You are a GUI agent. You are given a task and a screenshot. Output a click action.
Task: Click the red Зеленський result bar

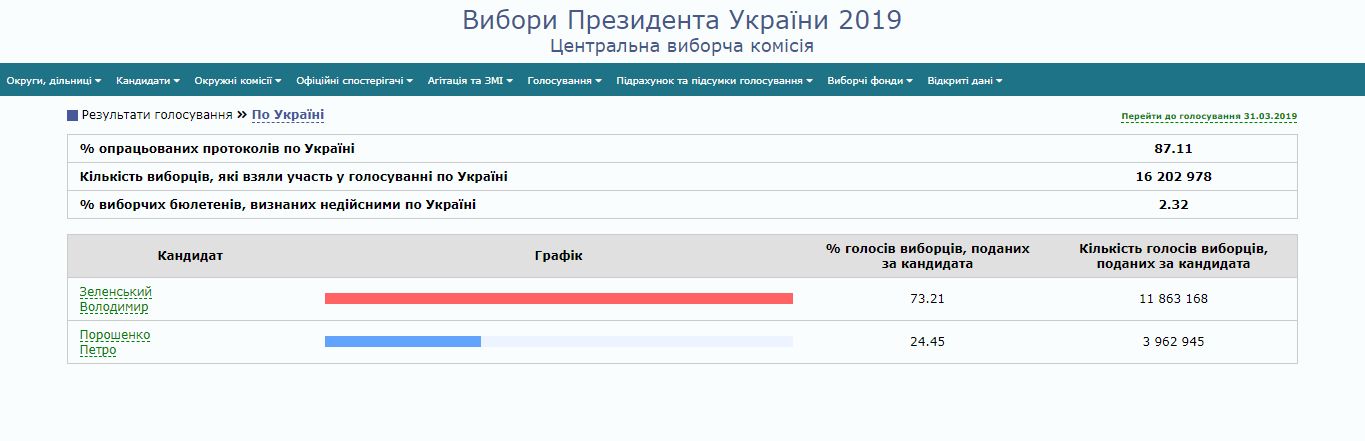558,298
